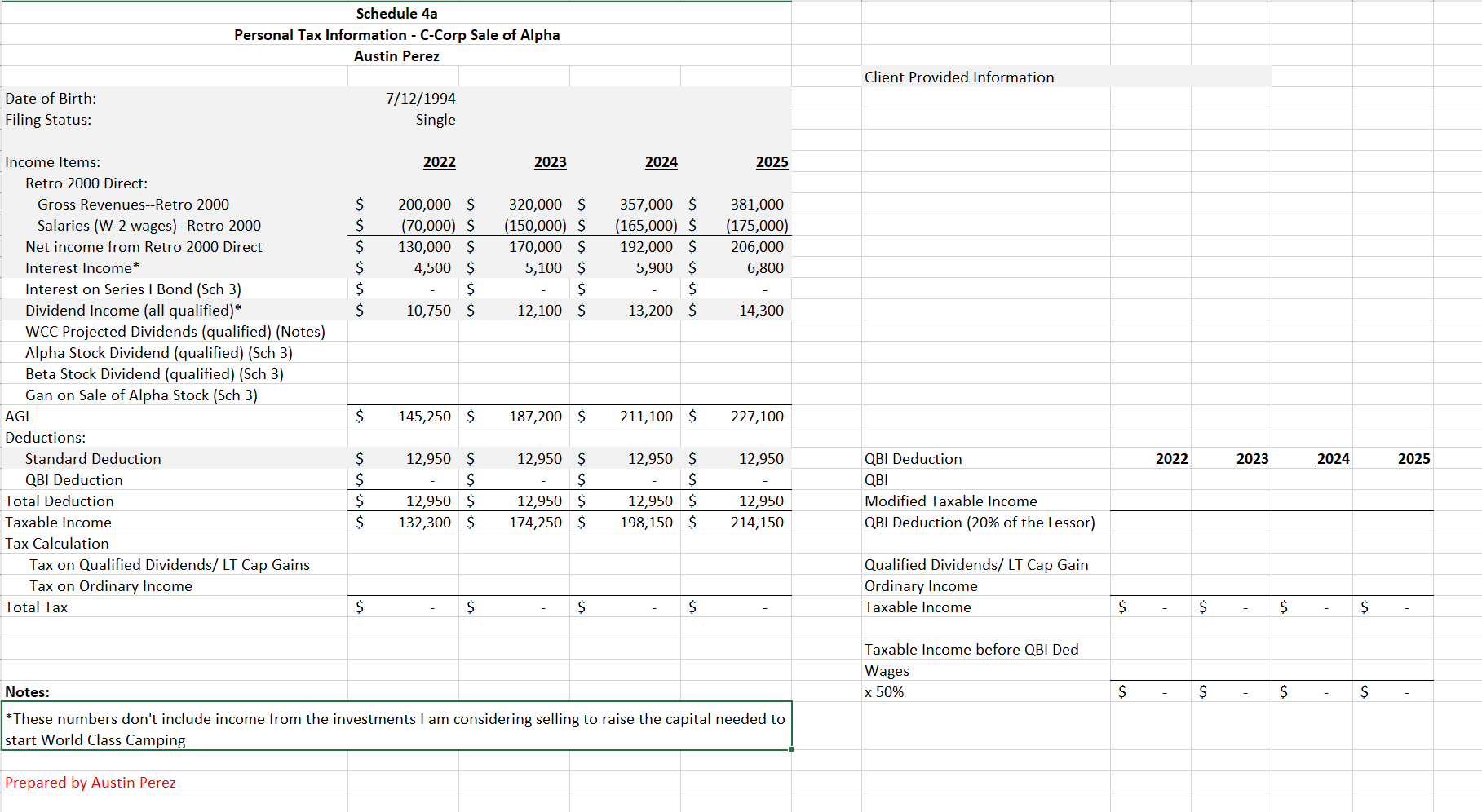The width and height of the screenshot is (1482, 812).
Task: Click the 'Total Tax' row label
Action: (37, 607)
